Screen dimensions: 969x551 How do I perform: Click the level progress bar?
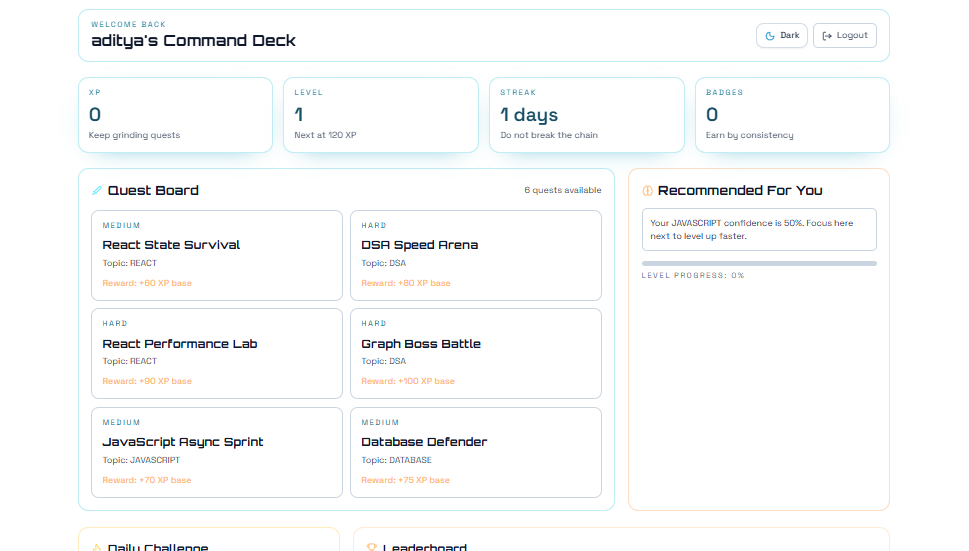coord(759,263)
